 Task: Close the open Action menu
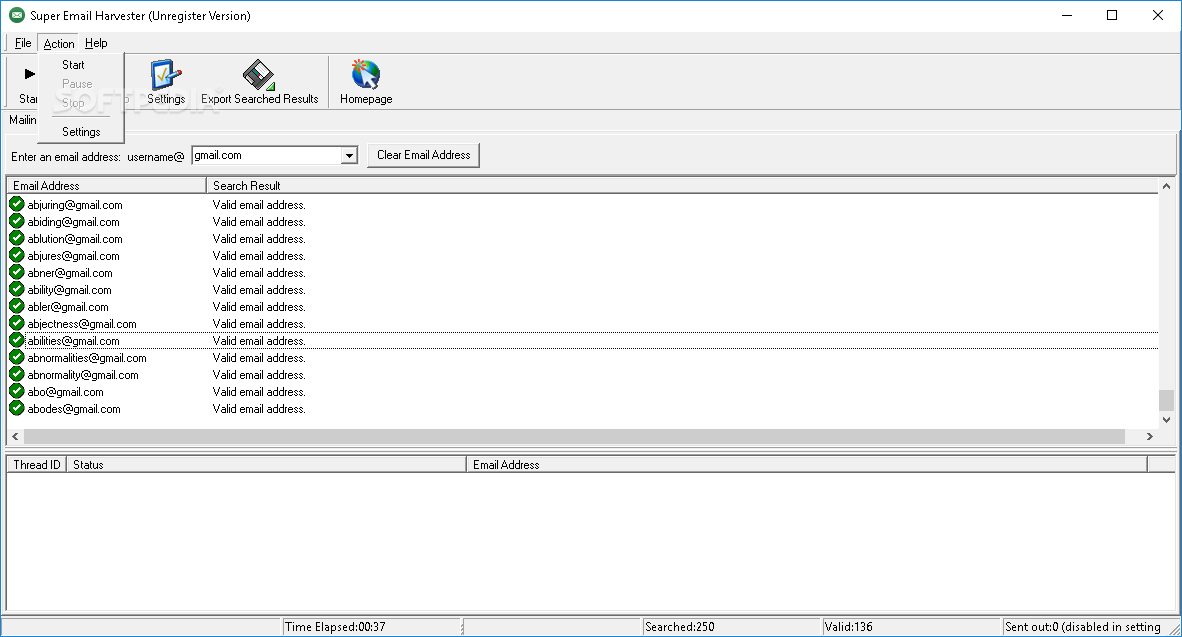(59, 43)
